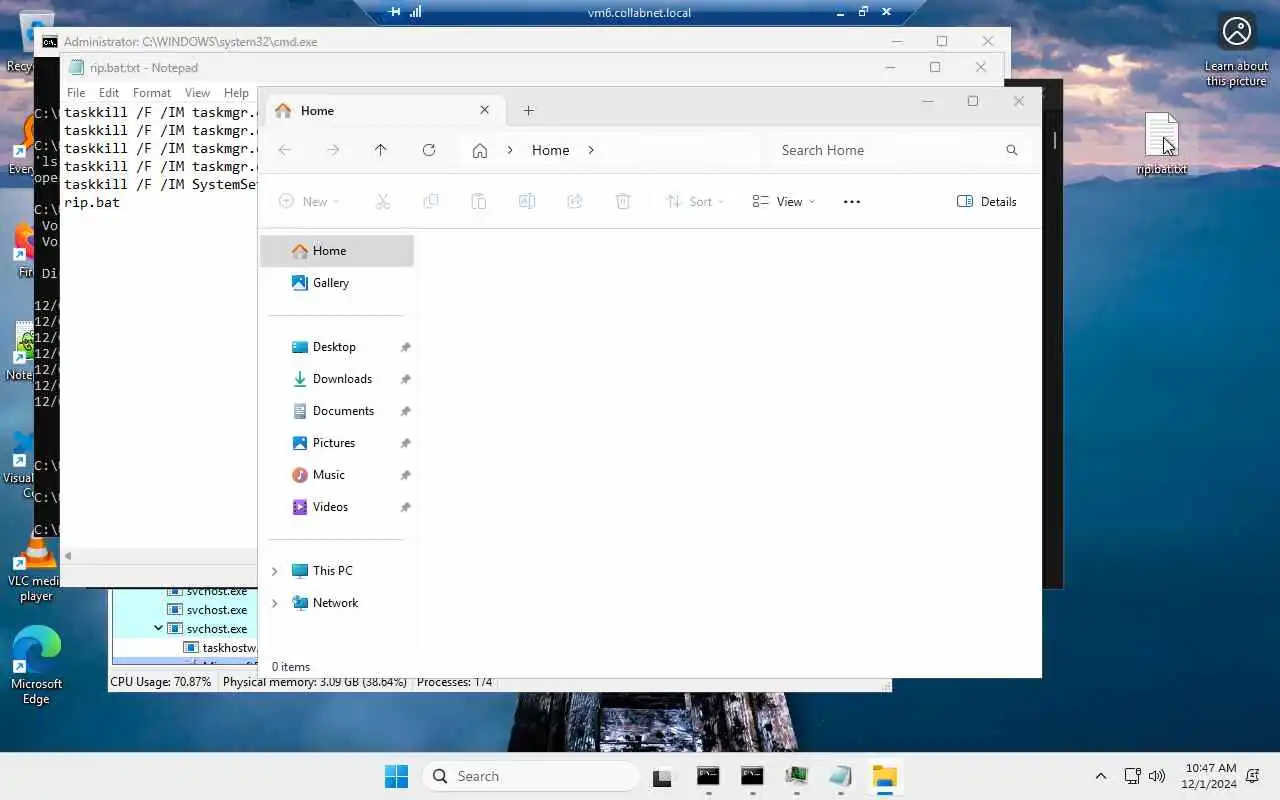The image size is (1280, 800).
Task: Expand This PC in navigation pane
Action: point(274,571)
